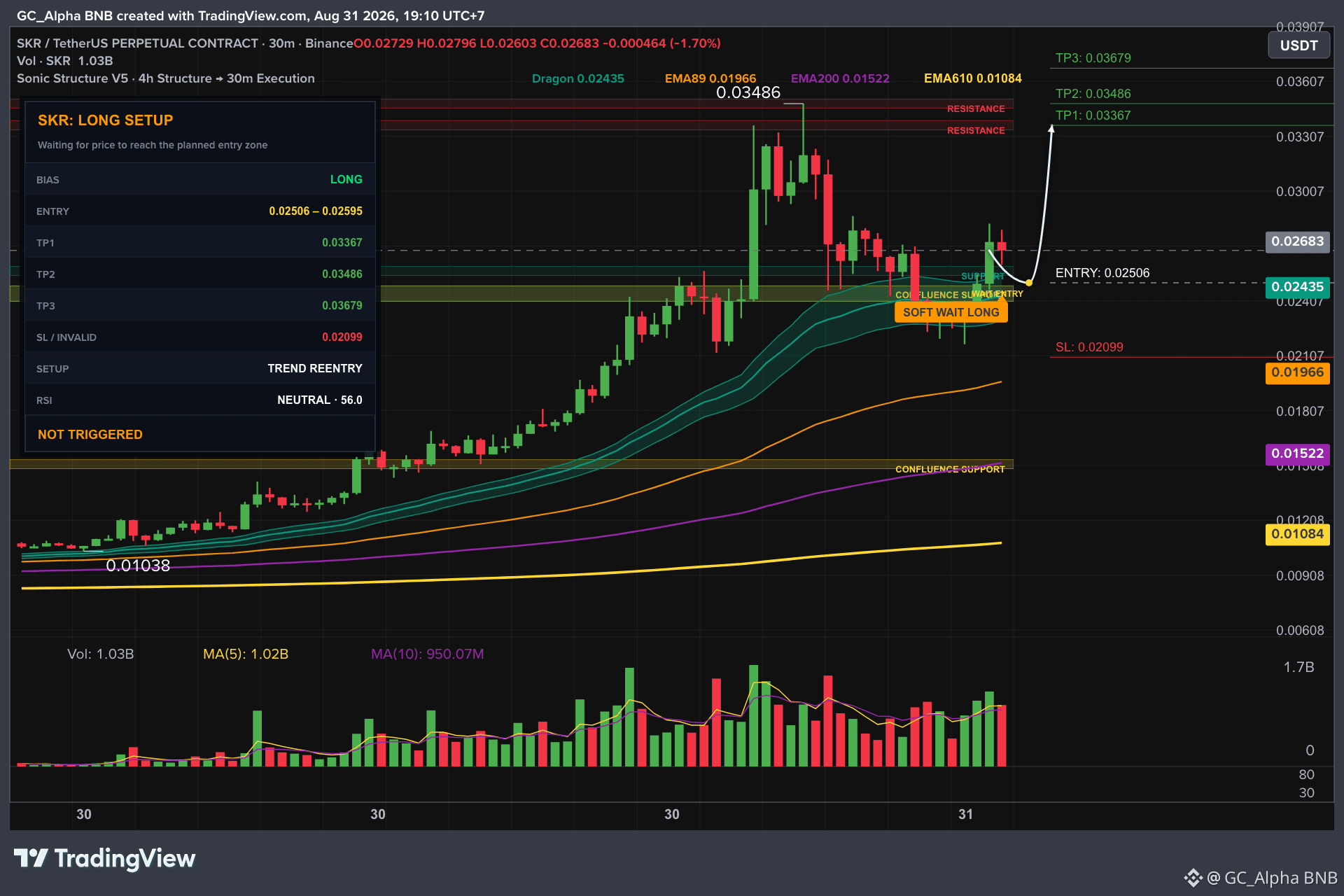Click the 0.03007 price axis tick

tap(1300, 192)
